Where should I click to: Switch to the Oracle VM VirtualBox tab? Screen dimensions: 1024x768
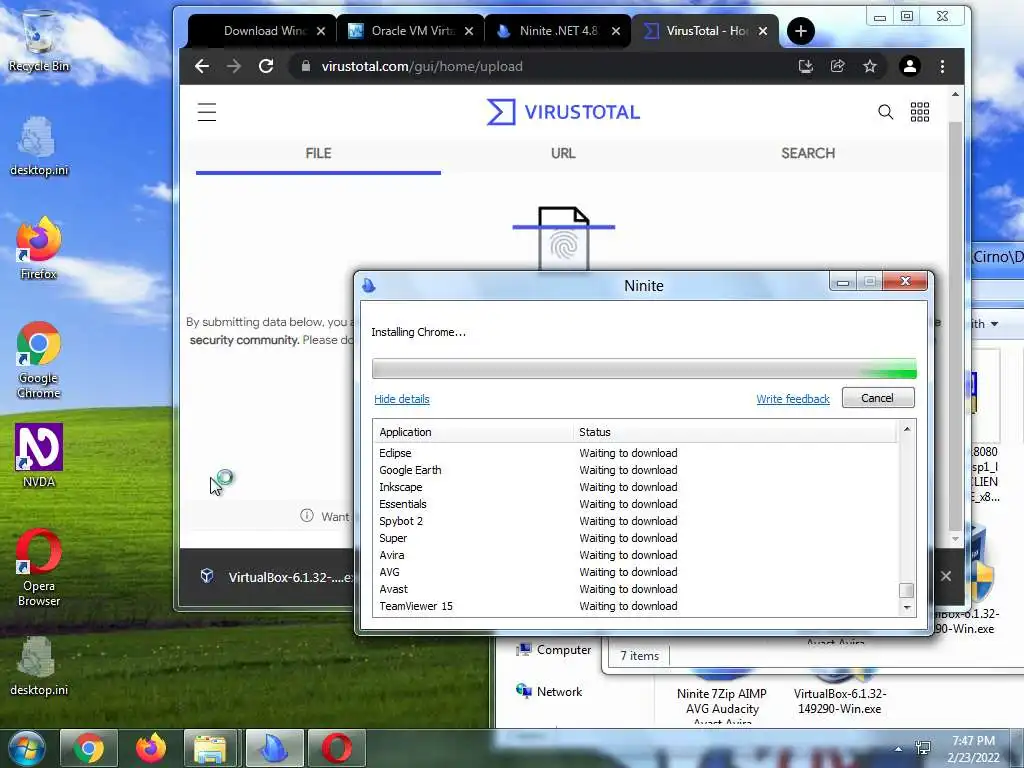[x=402, y=31]
